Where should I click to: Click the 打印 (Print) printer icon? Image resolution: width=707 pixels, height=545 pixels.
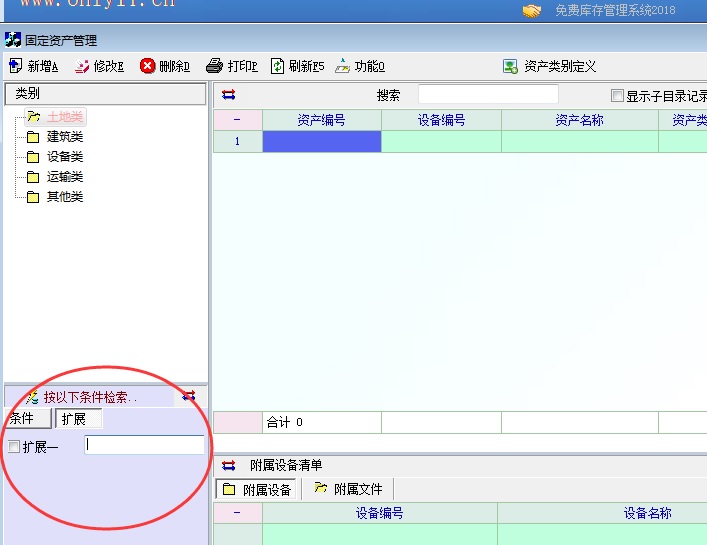[x=214, y=67]
